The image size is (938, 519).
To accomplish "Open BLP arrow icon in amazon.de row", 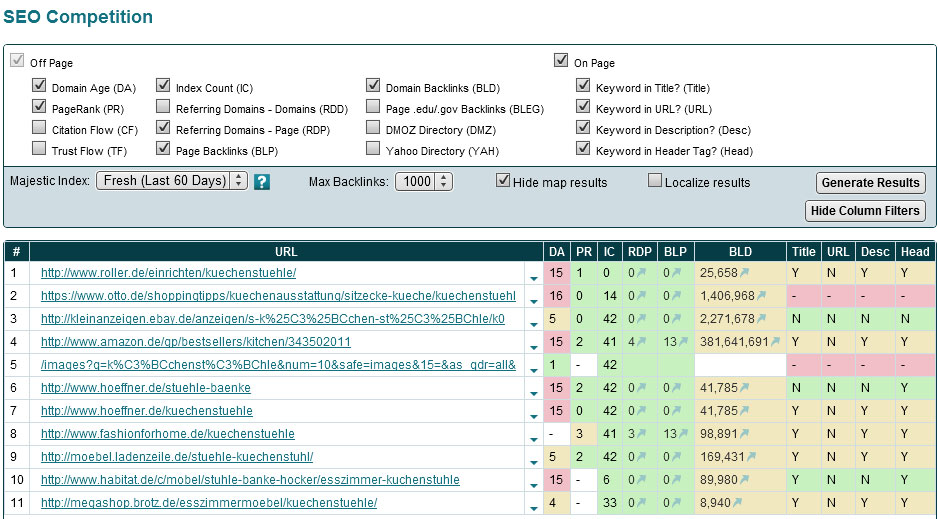I will point(683,342).
